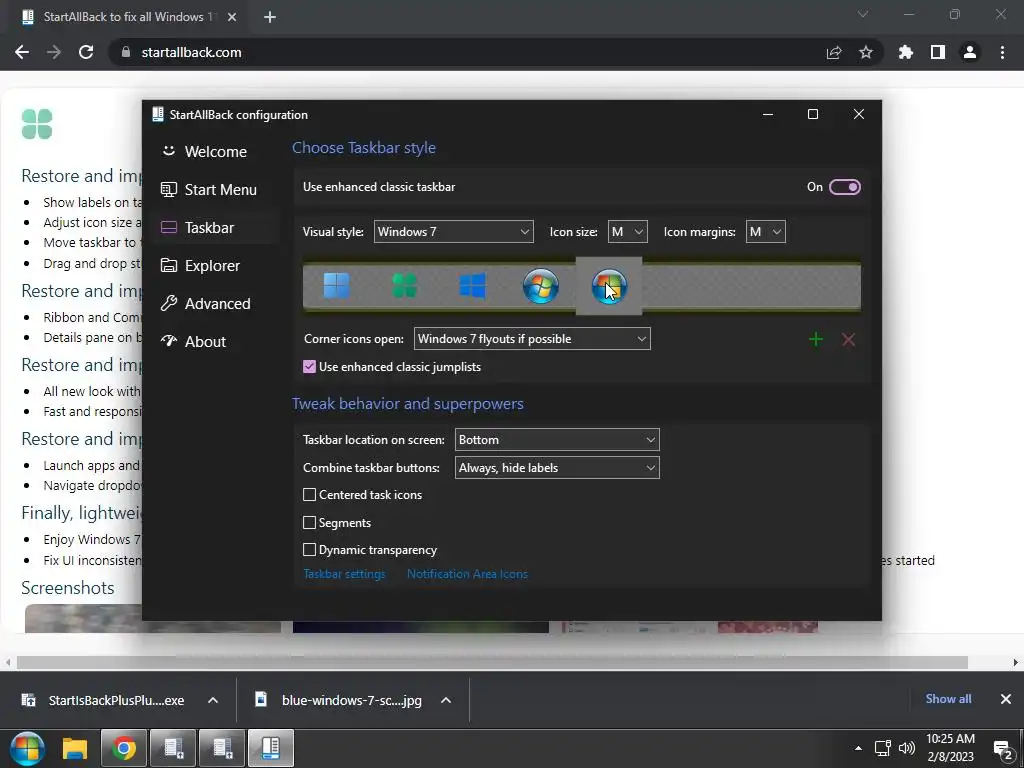The height and width of the screenshot is (768, 1024).
Task: Open the Advanced settings page
Action: click(x=215, y=304)
